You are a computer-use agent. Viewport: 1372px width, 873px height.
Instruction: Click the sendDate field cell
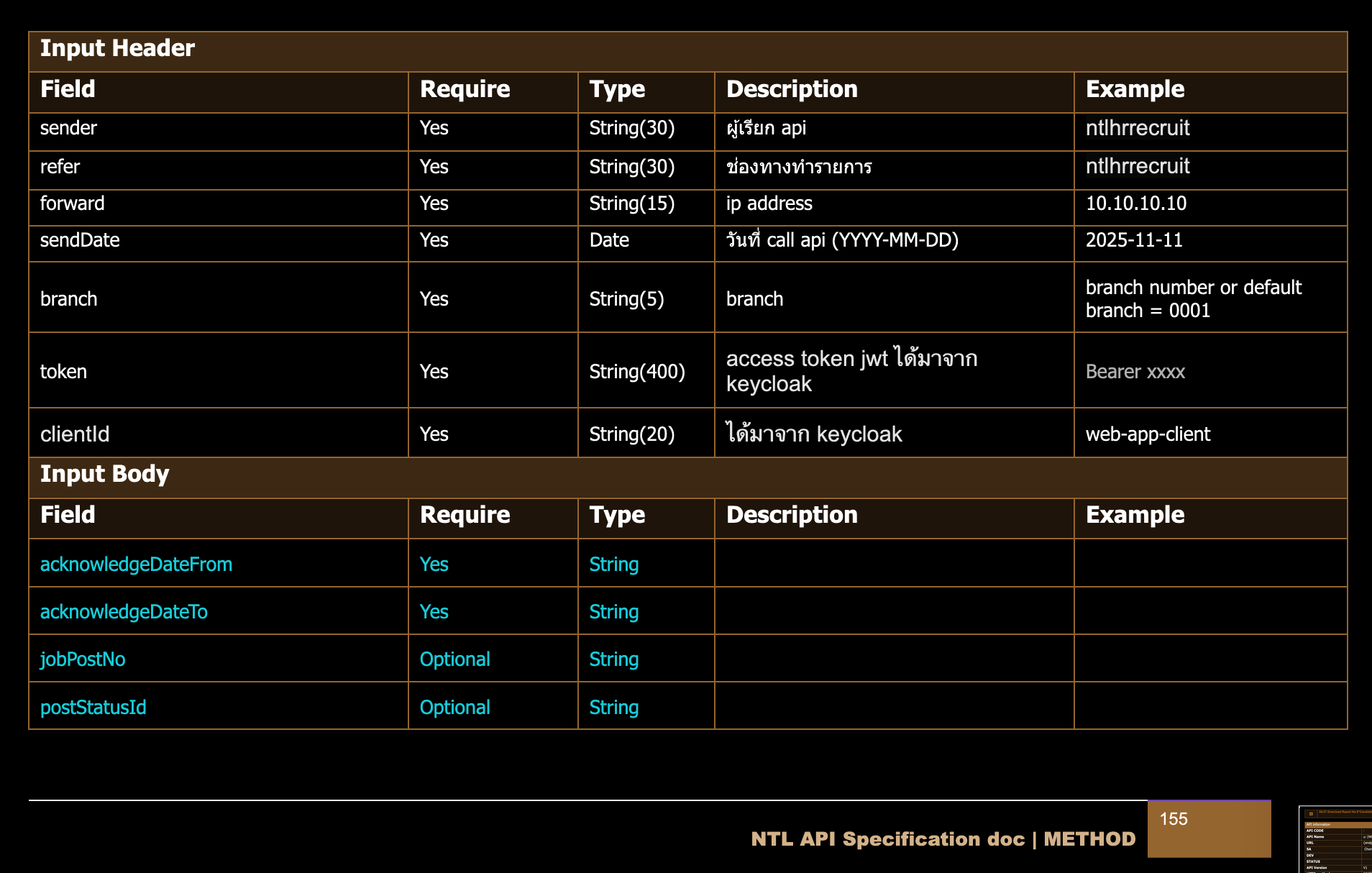pyautogui.click(x=80, y=240)
